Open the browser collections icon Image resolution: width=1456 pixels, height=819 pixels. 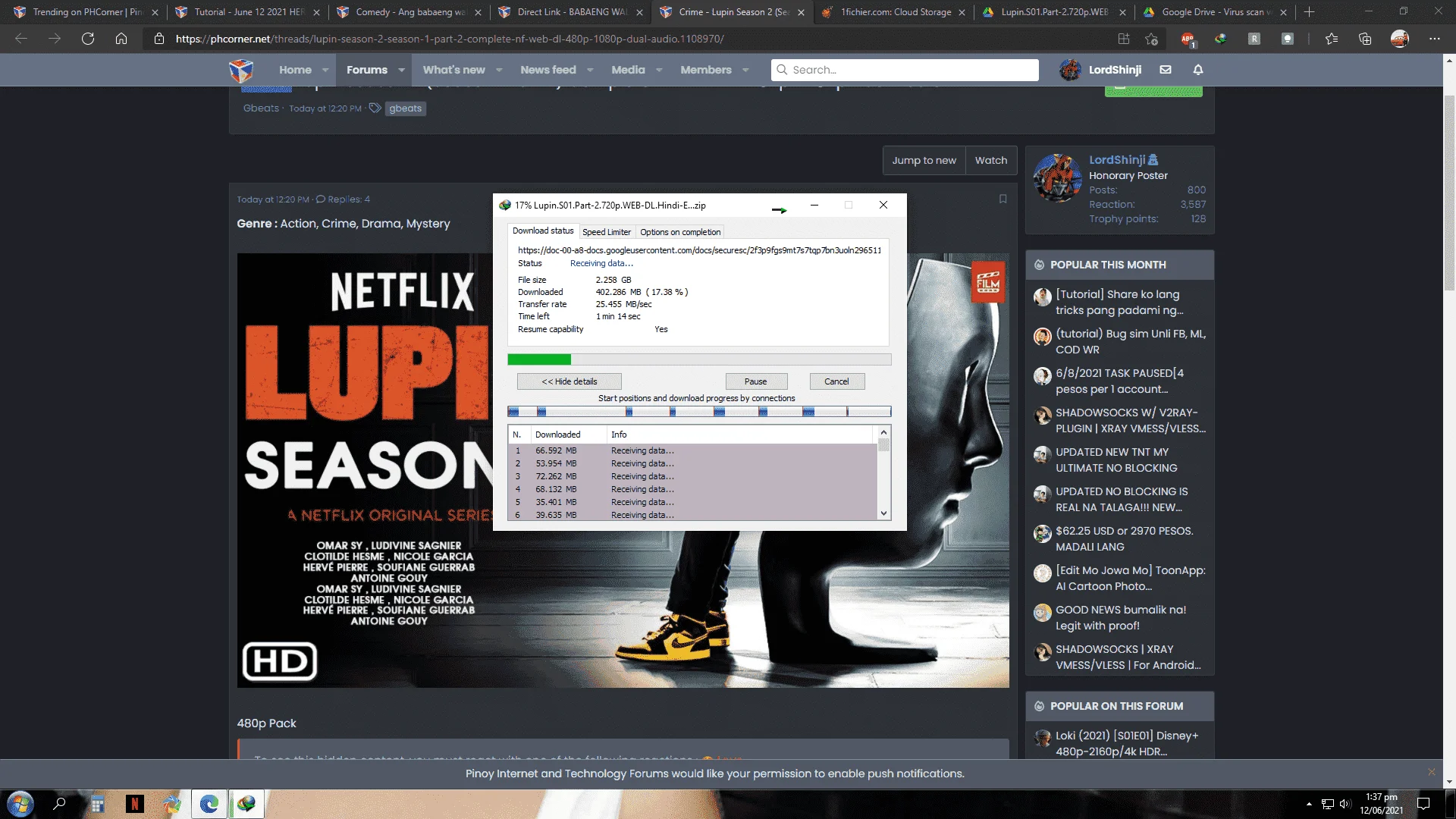click(x=1365, y=39)
